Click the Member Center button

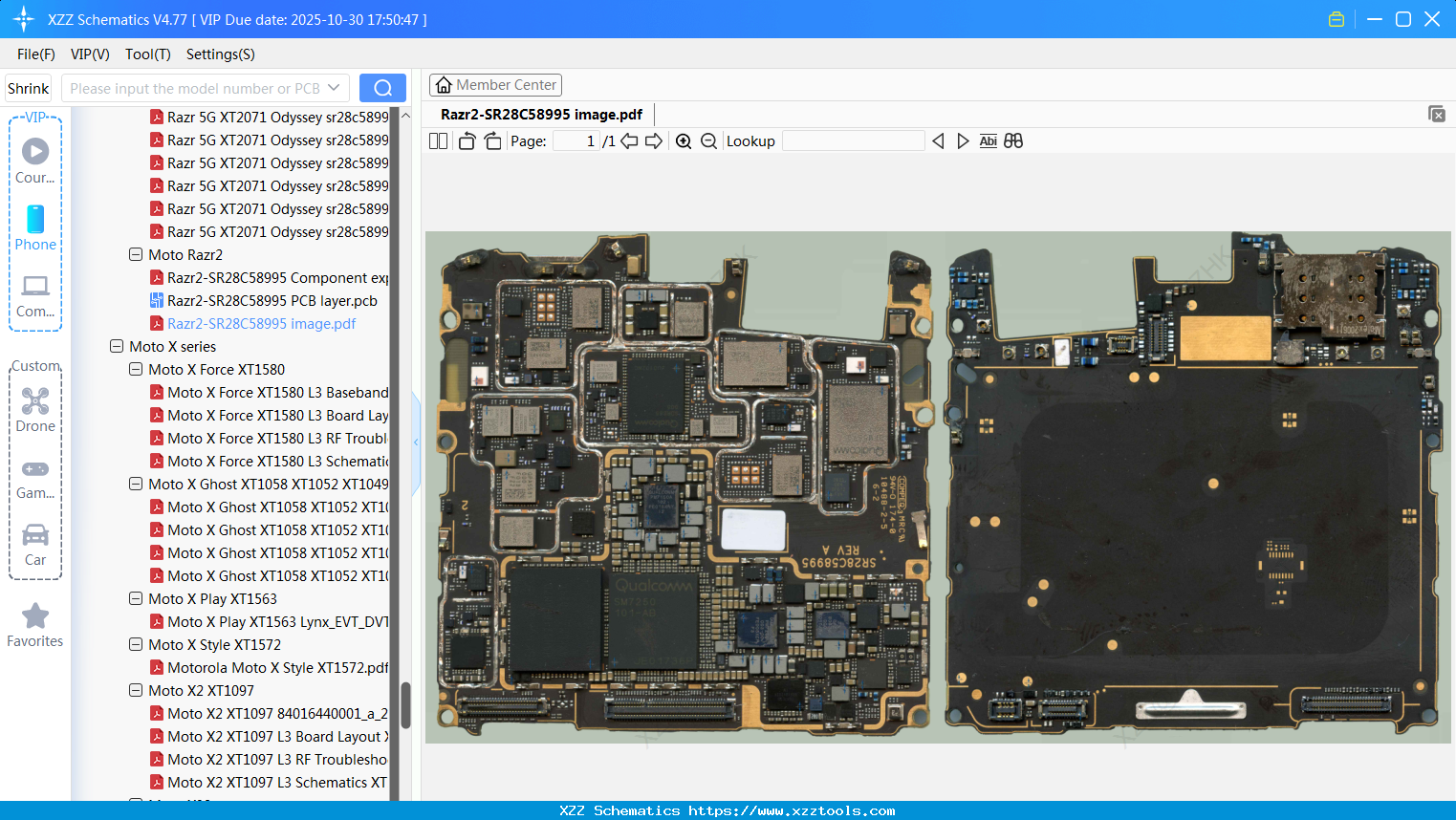tap(495, 84)
